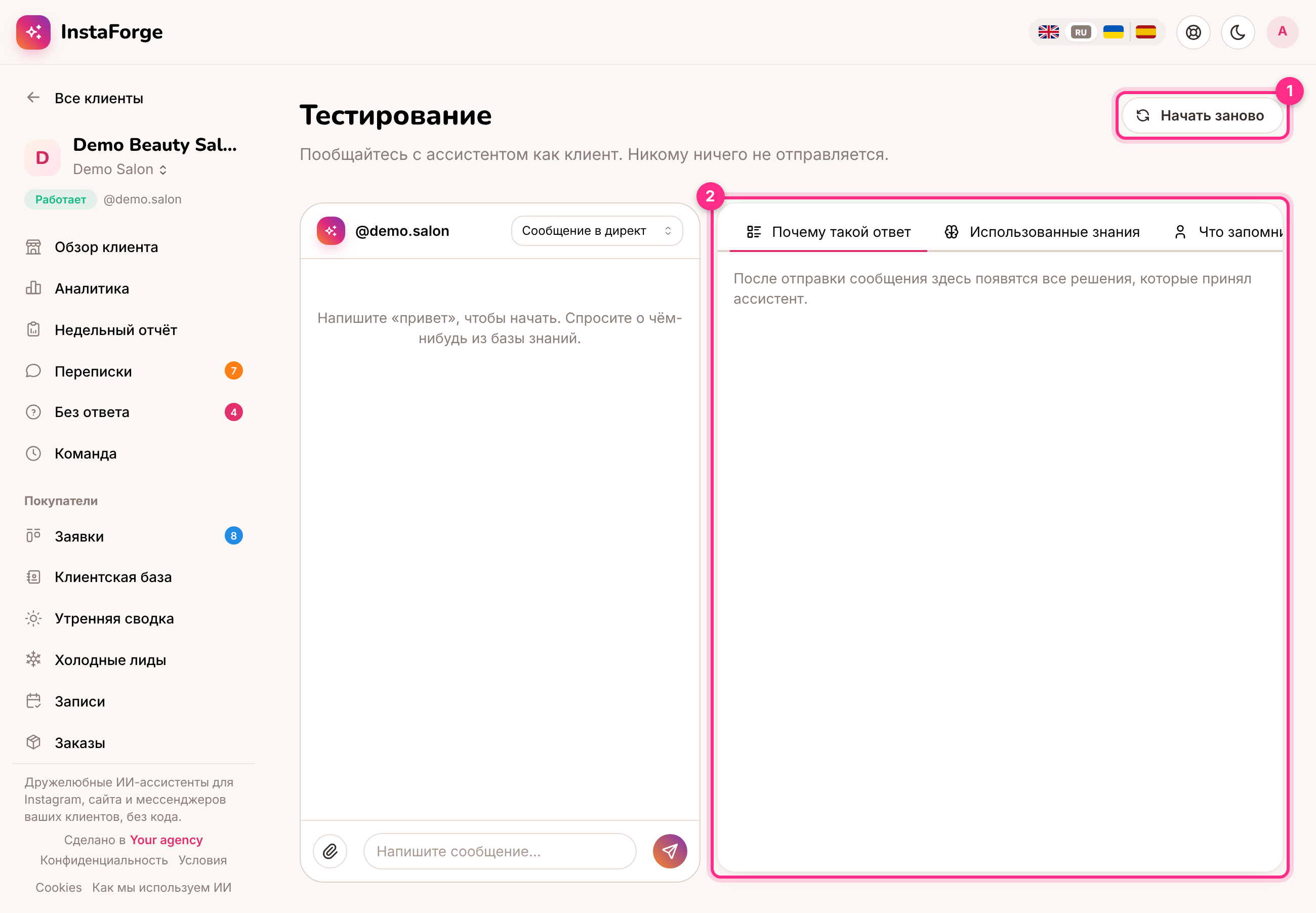Open Без ответа section
1316x913 pixels.
(x=134, y=412)
